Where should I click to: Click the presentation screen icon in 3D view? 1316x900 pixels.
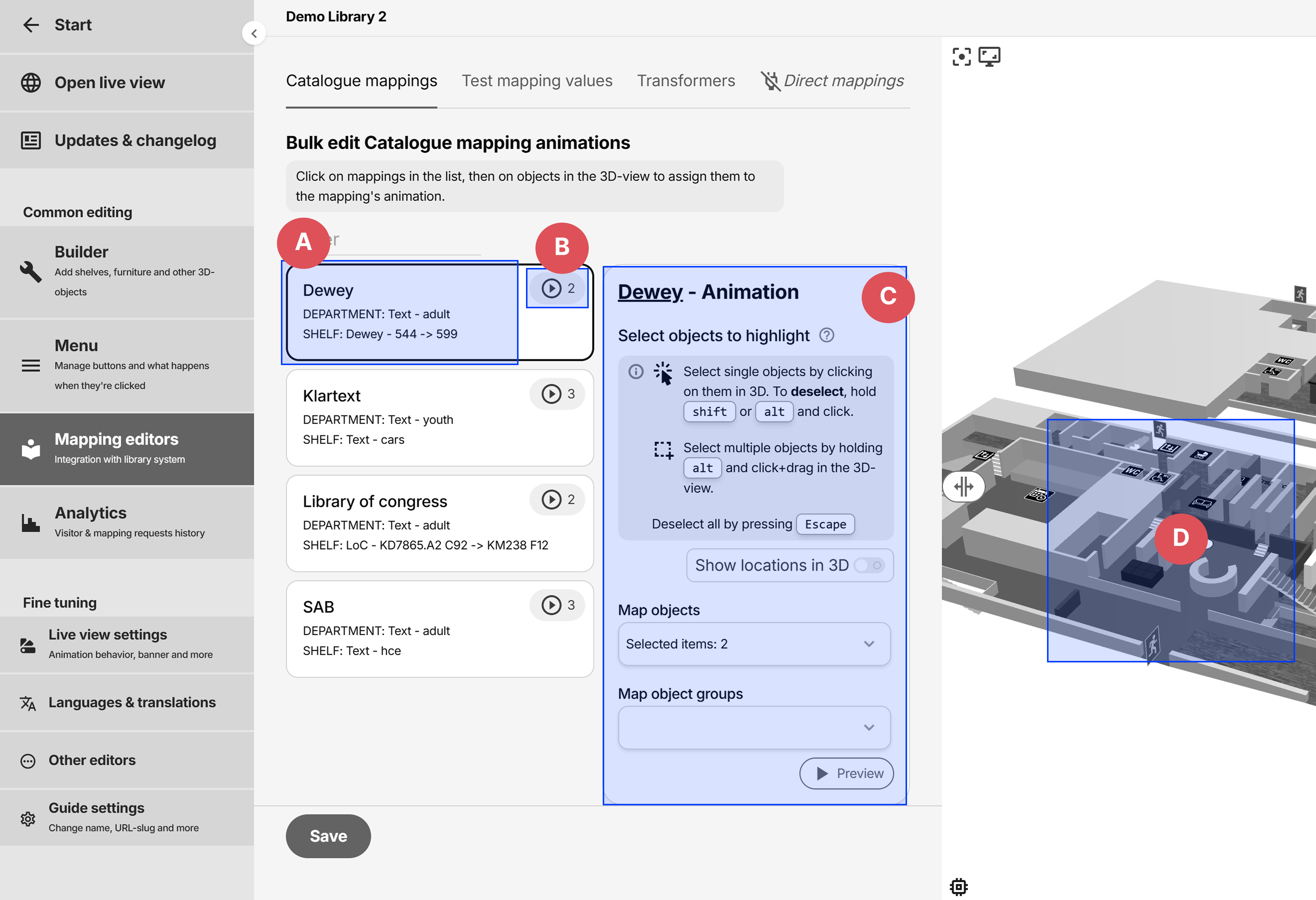click(989, 57)
